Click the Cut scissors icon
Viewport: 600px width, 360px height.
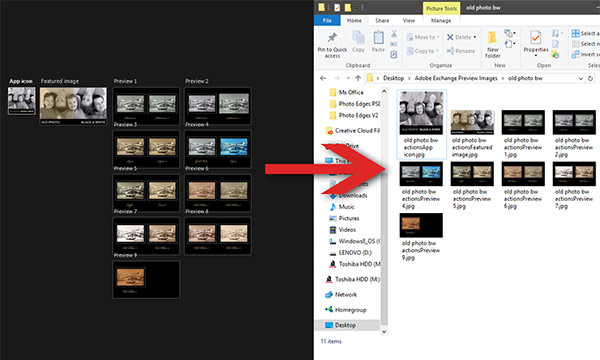394,34
